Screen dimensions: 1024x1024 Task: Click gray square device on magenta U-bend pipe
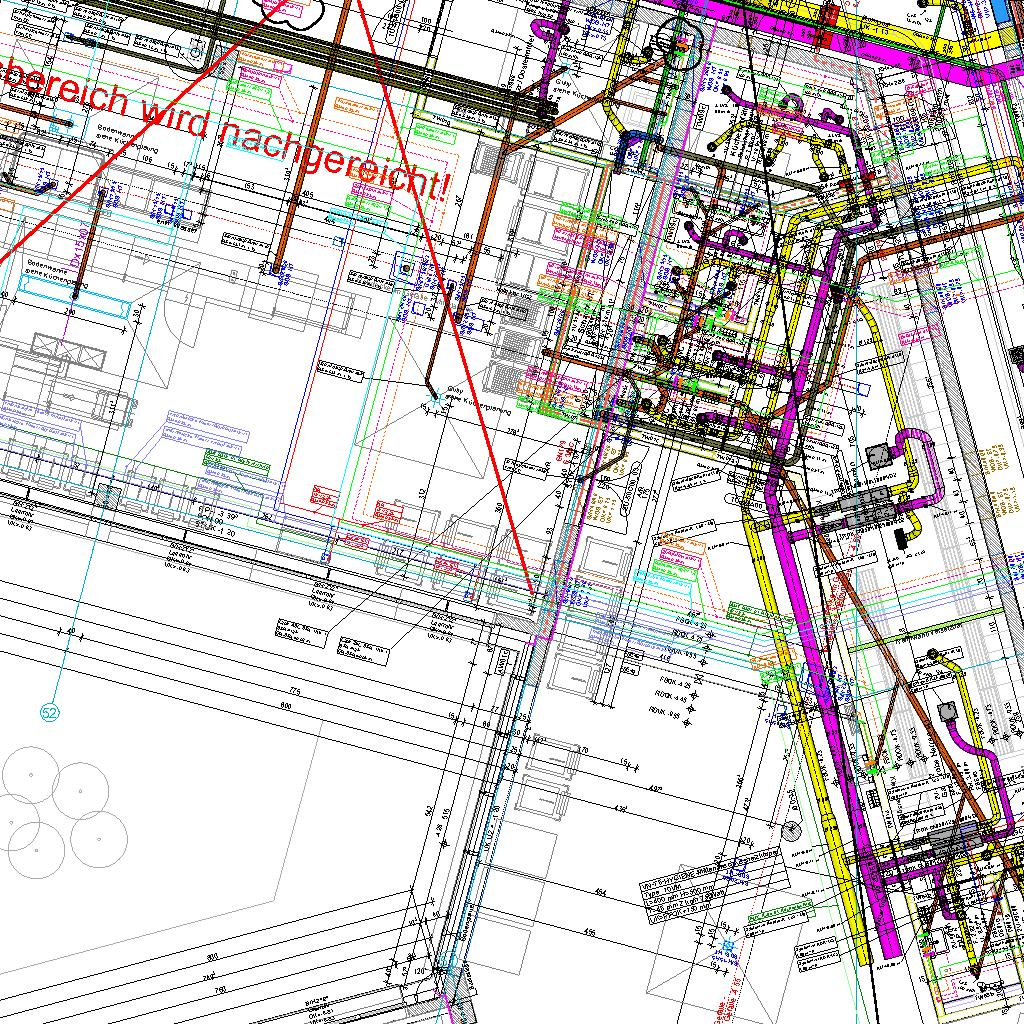point(879,456)
